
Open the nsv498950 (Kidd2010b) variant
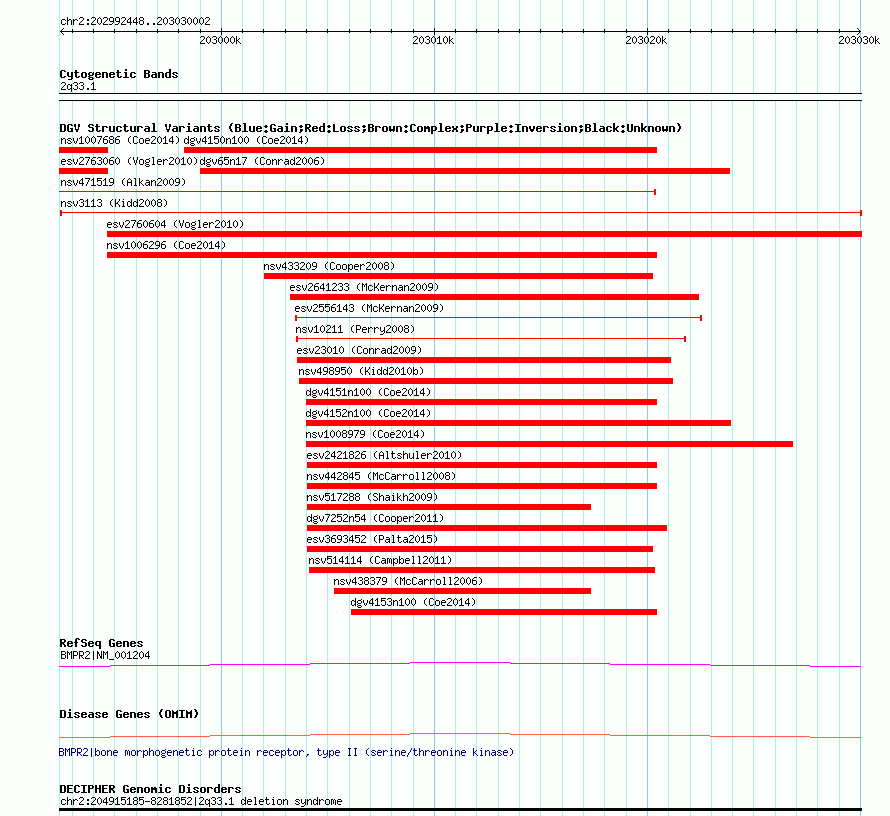(x=362, y=371)
